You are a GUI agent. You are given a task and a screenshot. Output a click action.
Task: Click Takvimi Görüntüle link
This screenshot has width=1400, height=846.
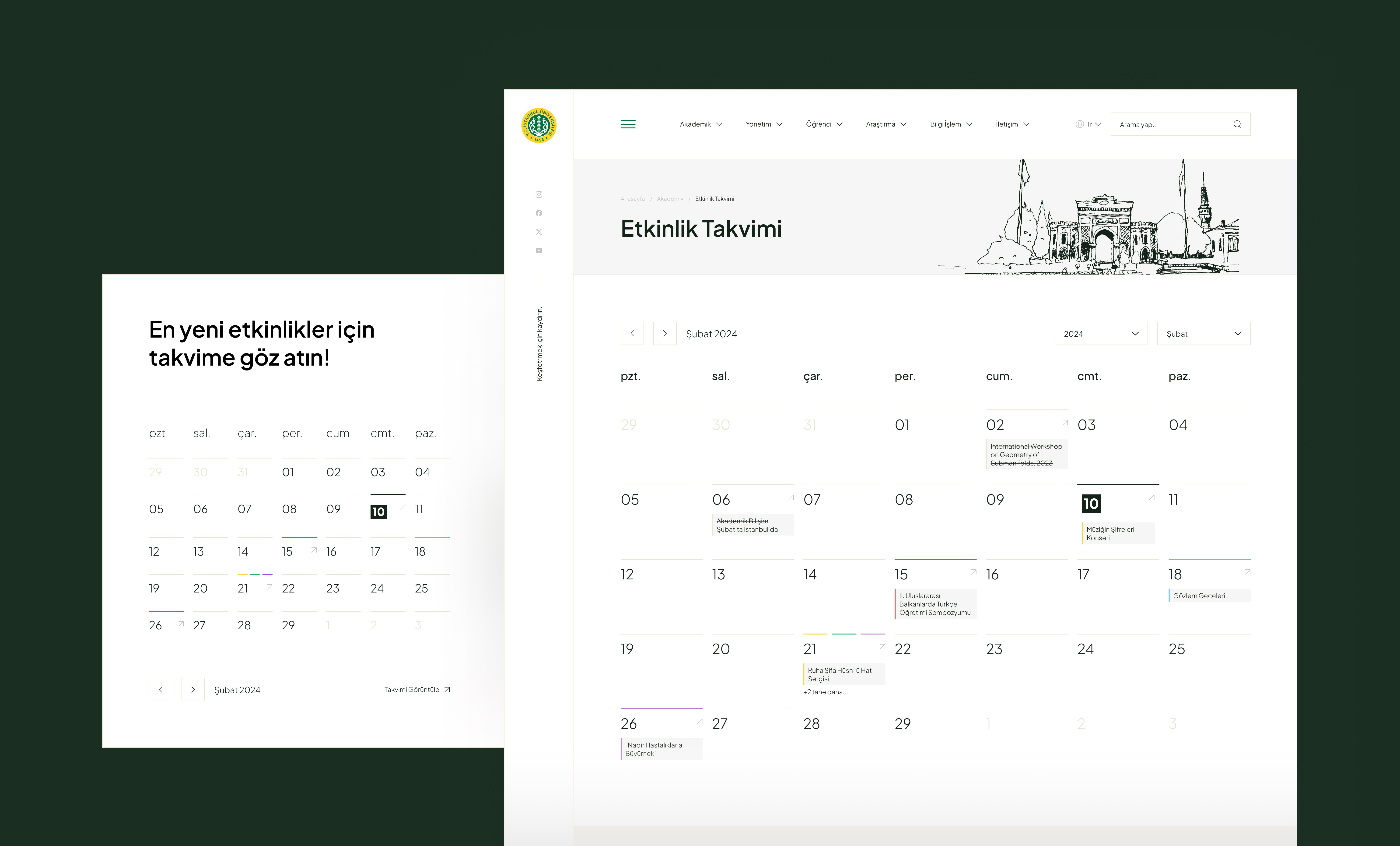coord(417,690)
